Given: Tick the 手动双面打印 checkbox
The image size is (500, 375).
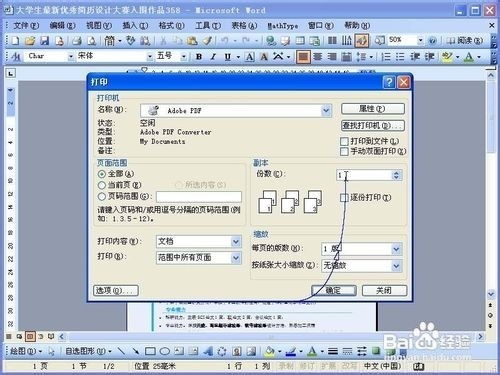Looking at the screenshot, I should point(344,151).
